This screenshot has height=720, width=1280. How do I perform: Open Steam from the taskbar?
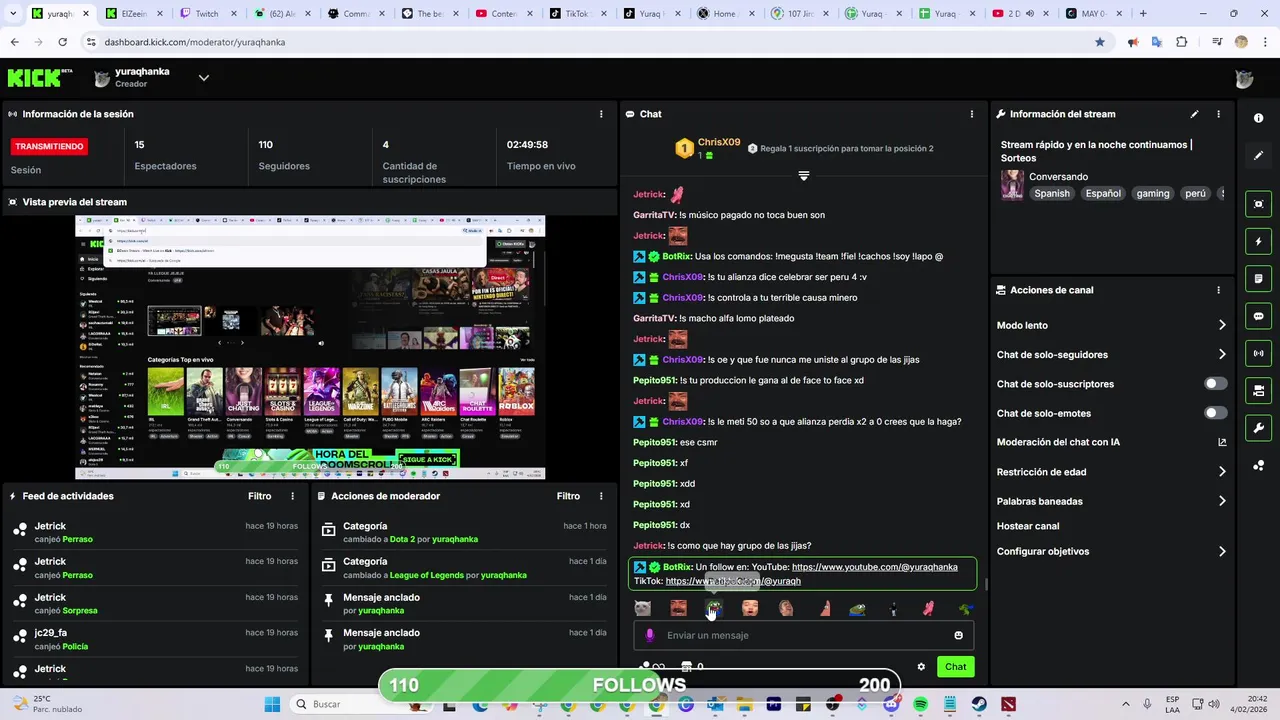point(979,704)
